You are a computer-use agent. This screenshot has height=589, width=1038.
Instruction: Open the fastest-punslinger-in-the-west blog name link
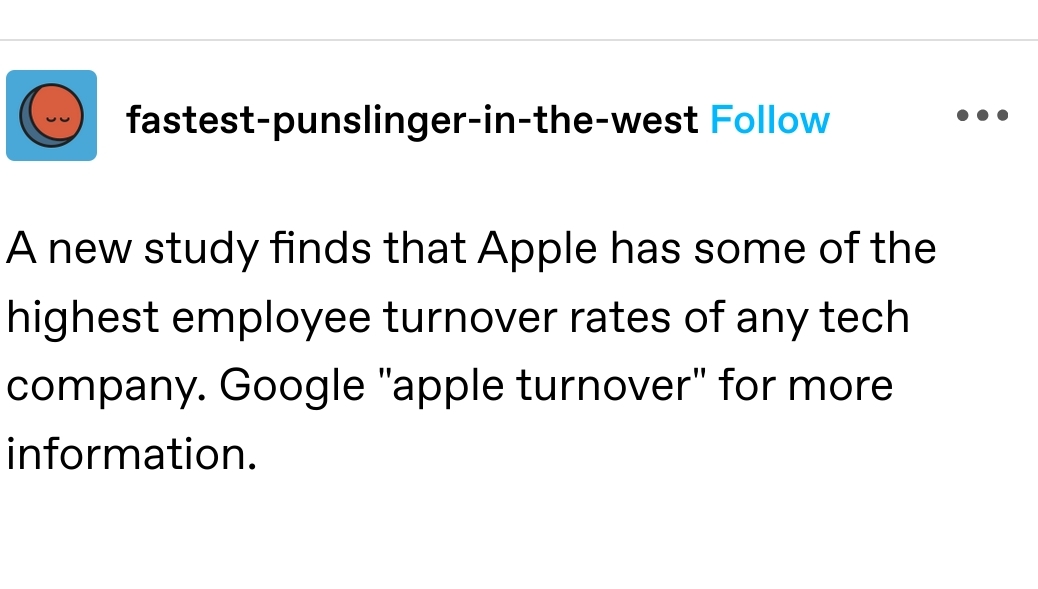(412, 120)
